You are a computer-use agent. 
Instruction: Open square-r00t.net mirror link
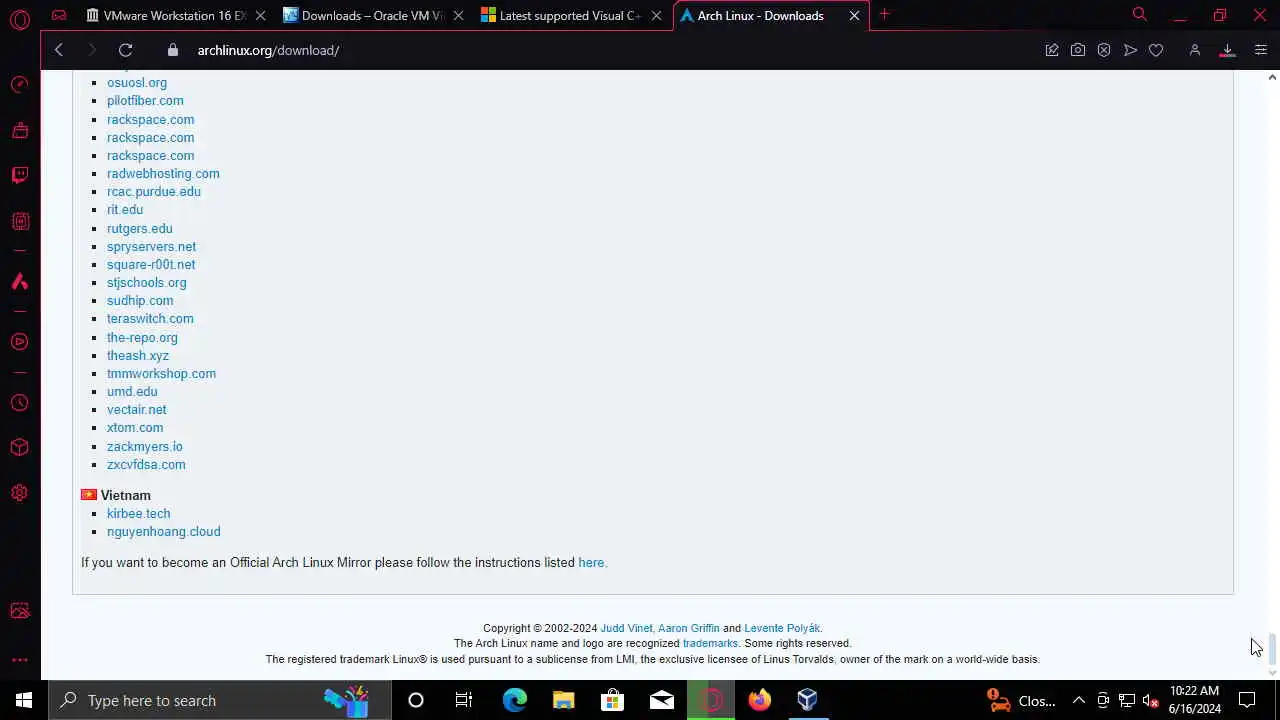click(151, 265)
